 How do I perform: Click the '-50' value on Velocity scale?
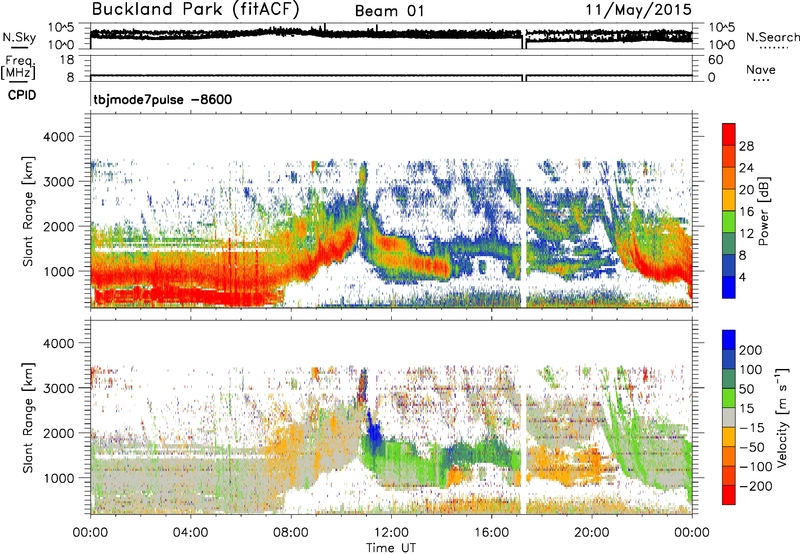(x=751, y=447)
